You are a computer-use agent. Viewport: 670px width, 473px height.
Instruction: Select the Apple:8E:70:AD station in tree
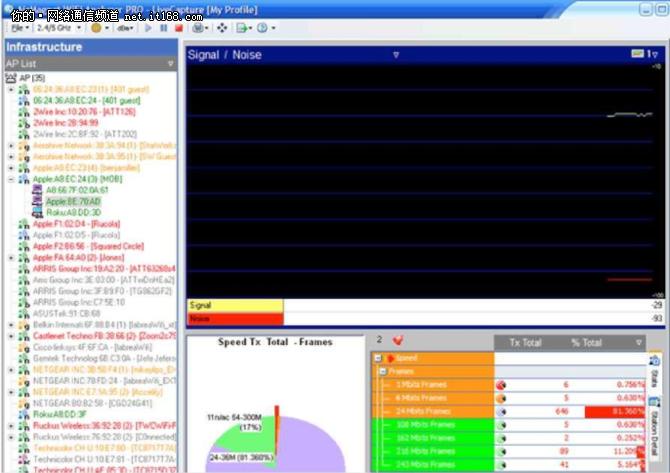[x=74, y=200]
